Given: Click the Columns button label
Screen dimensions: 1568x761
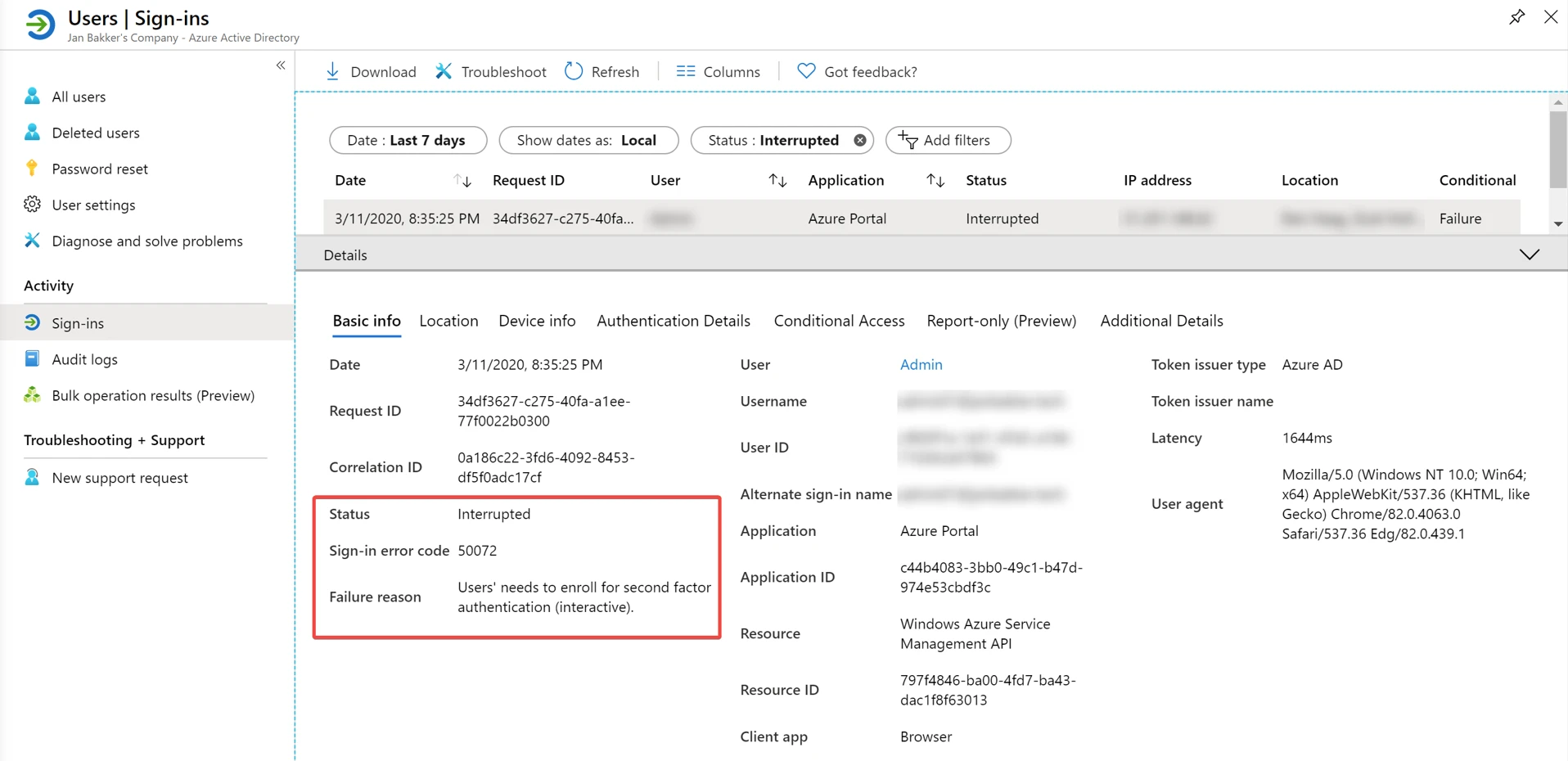Looking at the screenshot, I should point(732,72).
